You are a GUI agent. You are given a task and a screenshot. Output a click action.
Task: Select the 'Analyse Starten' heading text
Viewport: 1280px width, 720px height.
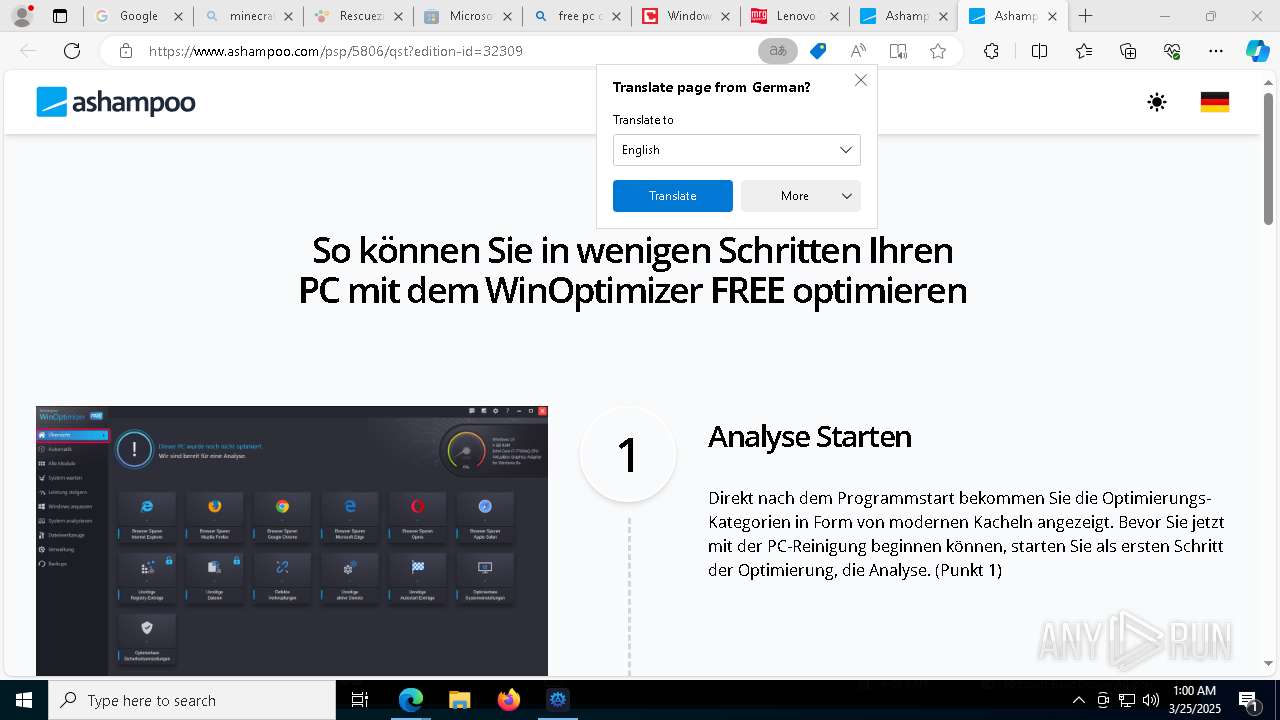point(809,437)
